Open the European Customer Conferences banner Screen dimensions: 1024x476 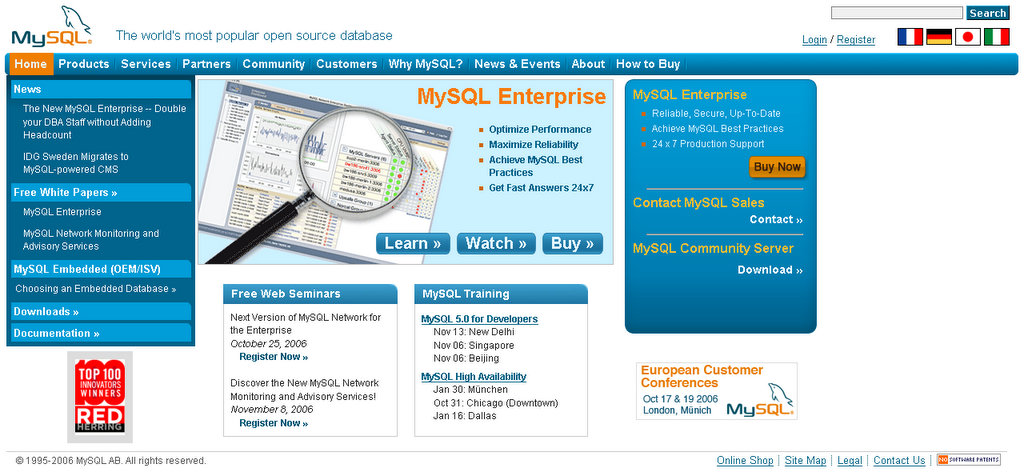click(716, 390)
